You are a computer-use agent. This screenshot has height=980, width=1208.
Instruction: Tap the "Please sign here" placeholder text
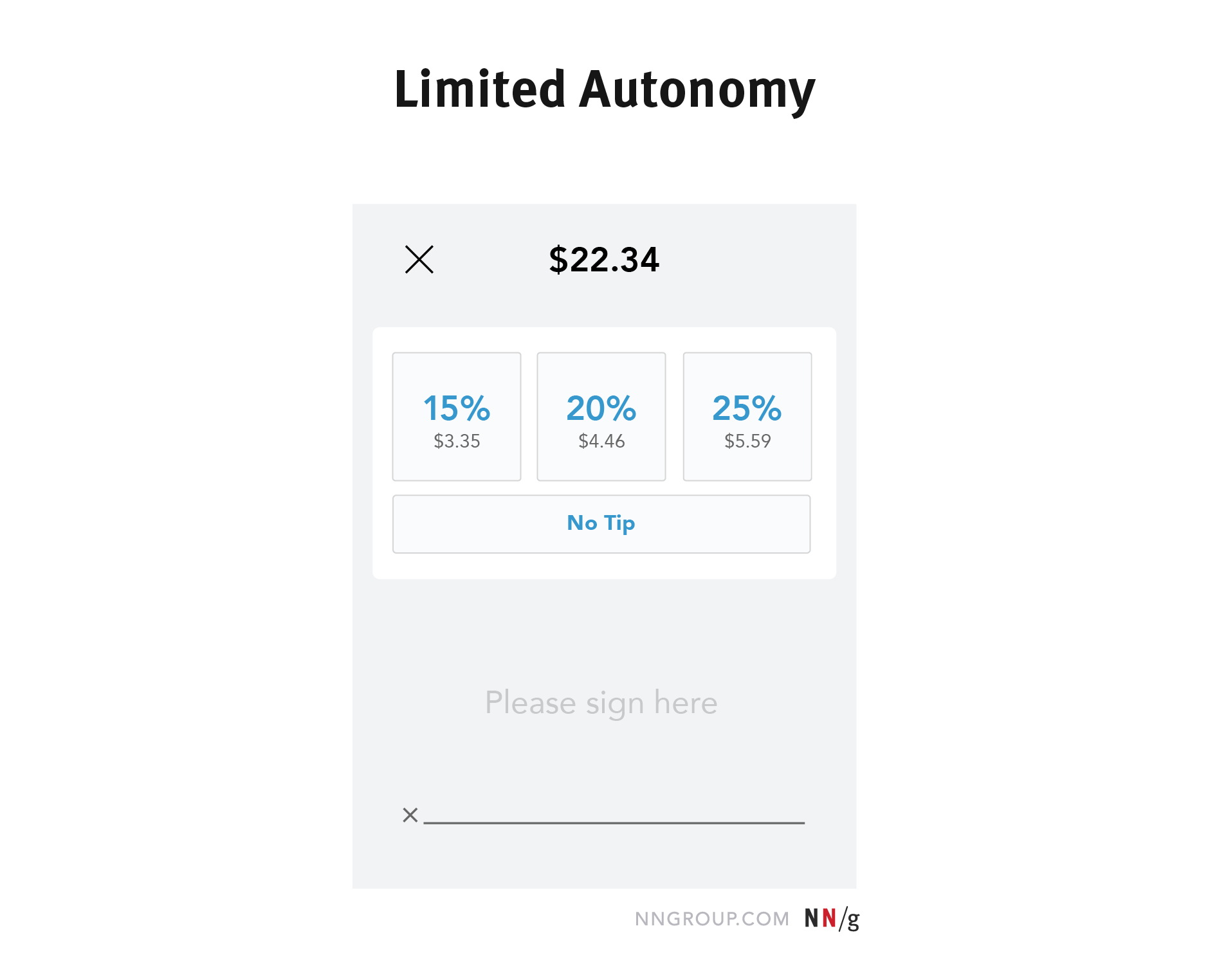coord(601,702)
